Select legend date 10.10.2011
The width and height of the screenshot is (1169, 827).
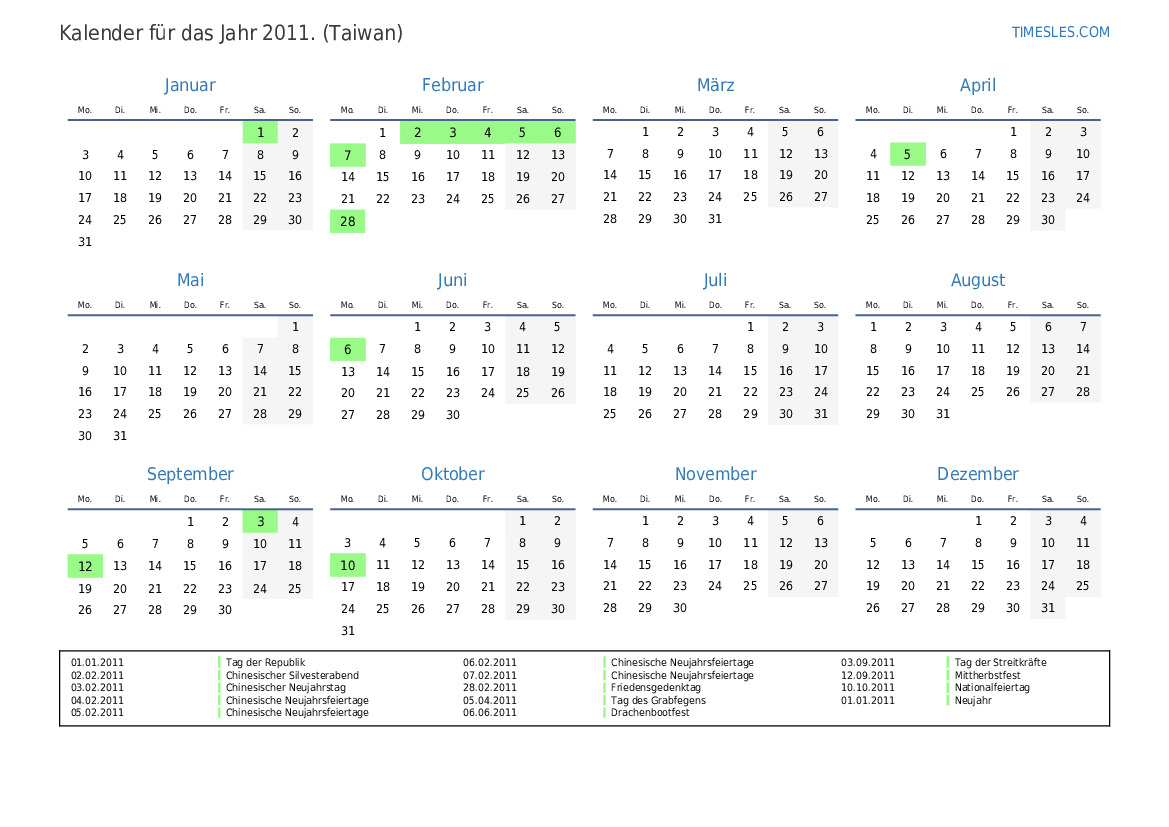coord(868,688)
